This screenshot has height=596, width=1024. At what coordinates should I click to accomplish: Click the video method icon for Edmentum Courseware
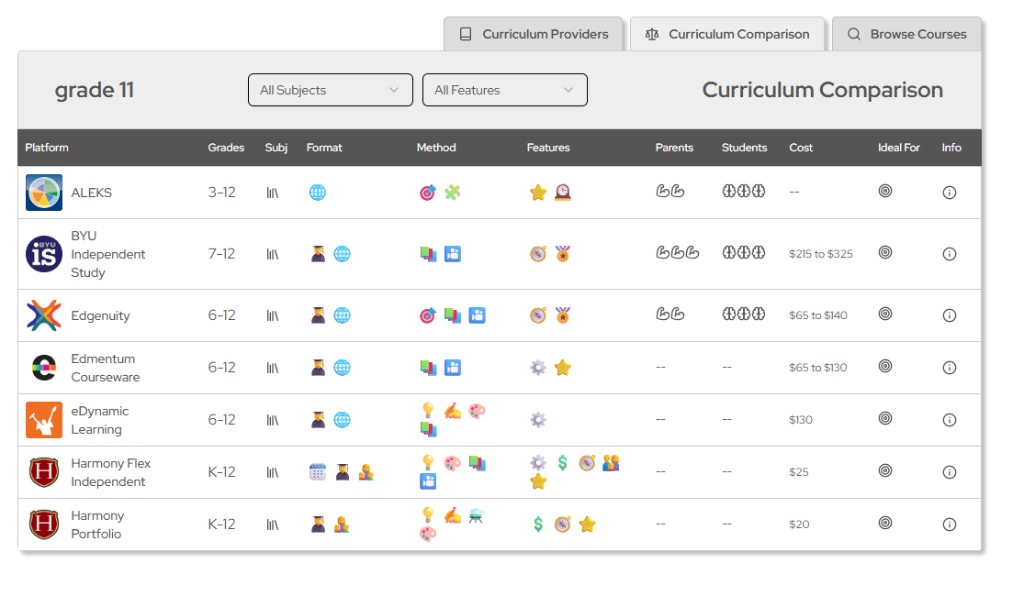pyautogui.click(x=453, y=368)
